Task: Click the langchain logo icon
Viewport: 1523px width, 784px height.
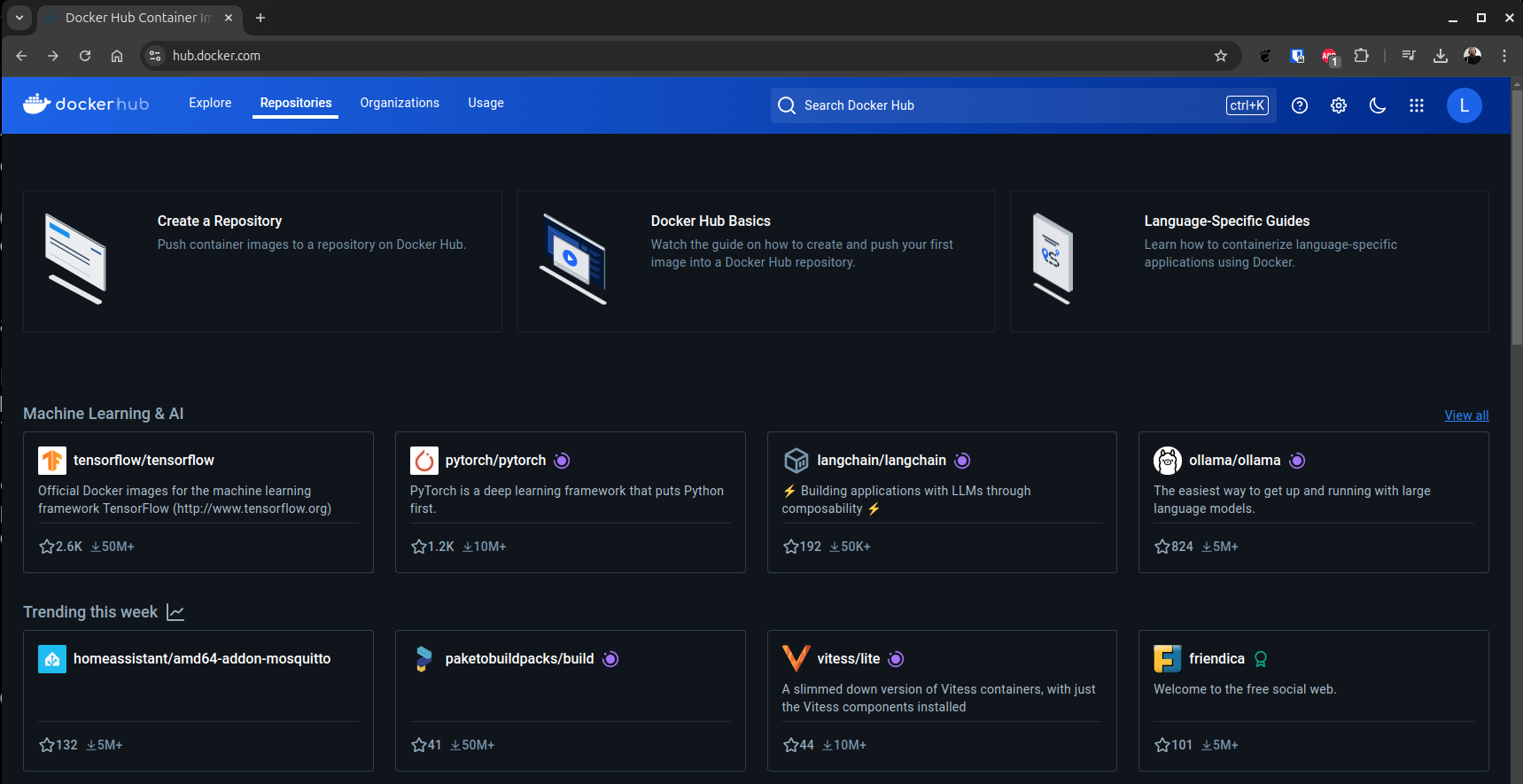Action: [x=796, y=461]
